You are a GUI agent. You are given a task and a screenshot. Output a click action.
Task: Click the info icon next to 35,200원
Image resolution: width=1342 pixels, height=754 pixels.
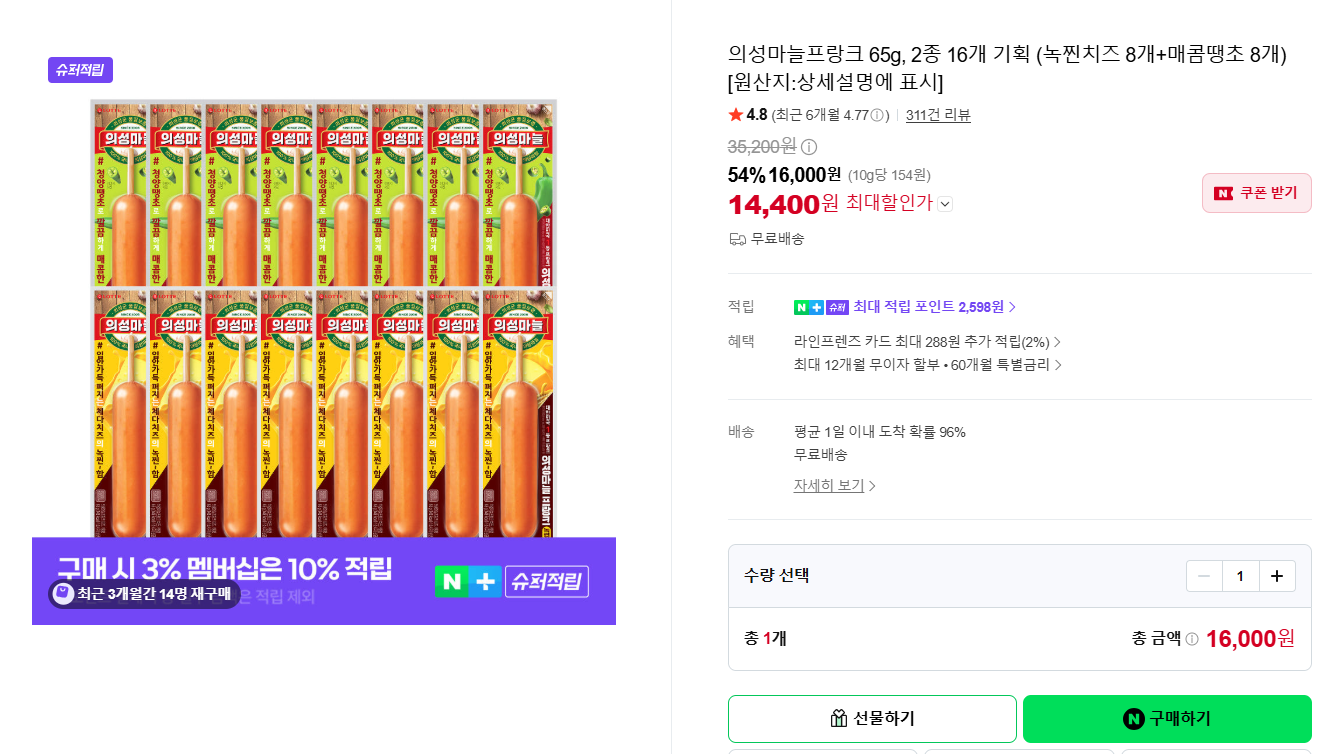[809, 147]
